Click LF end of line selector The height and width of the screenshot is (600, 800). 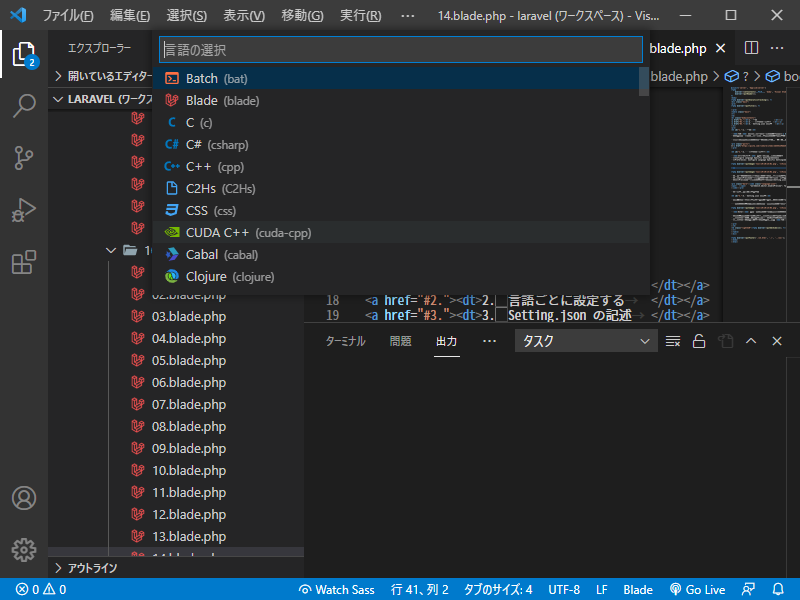point(602,589)
